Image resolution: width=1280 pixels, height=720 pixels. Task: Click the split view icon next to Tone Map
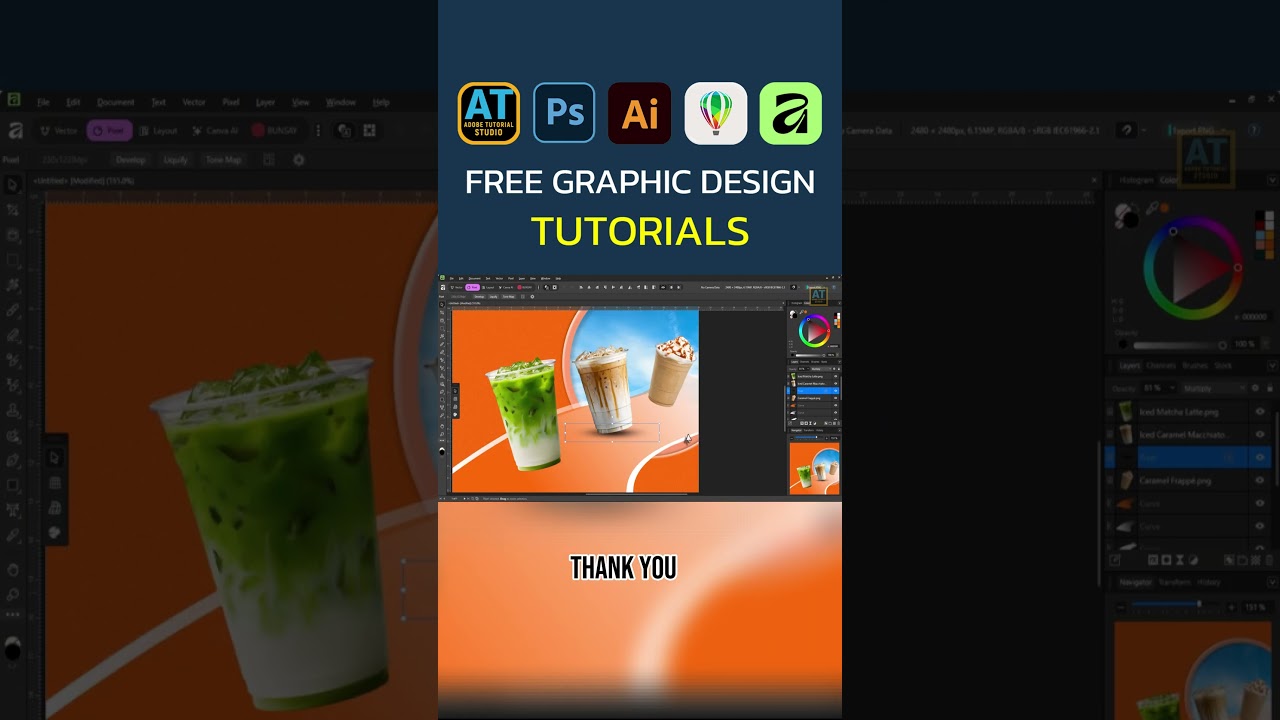268,160
